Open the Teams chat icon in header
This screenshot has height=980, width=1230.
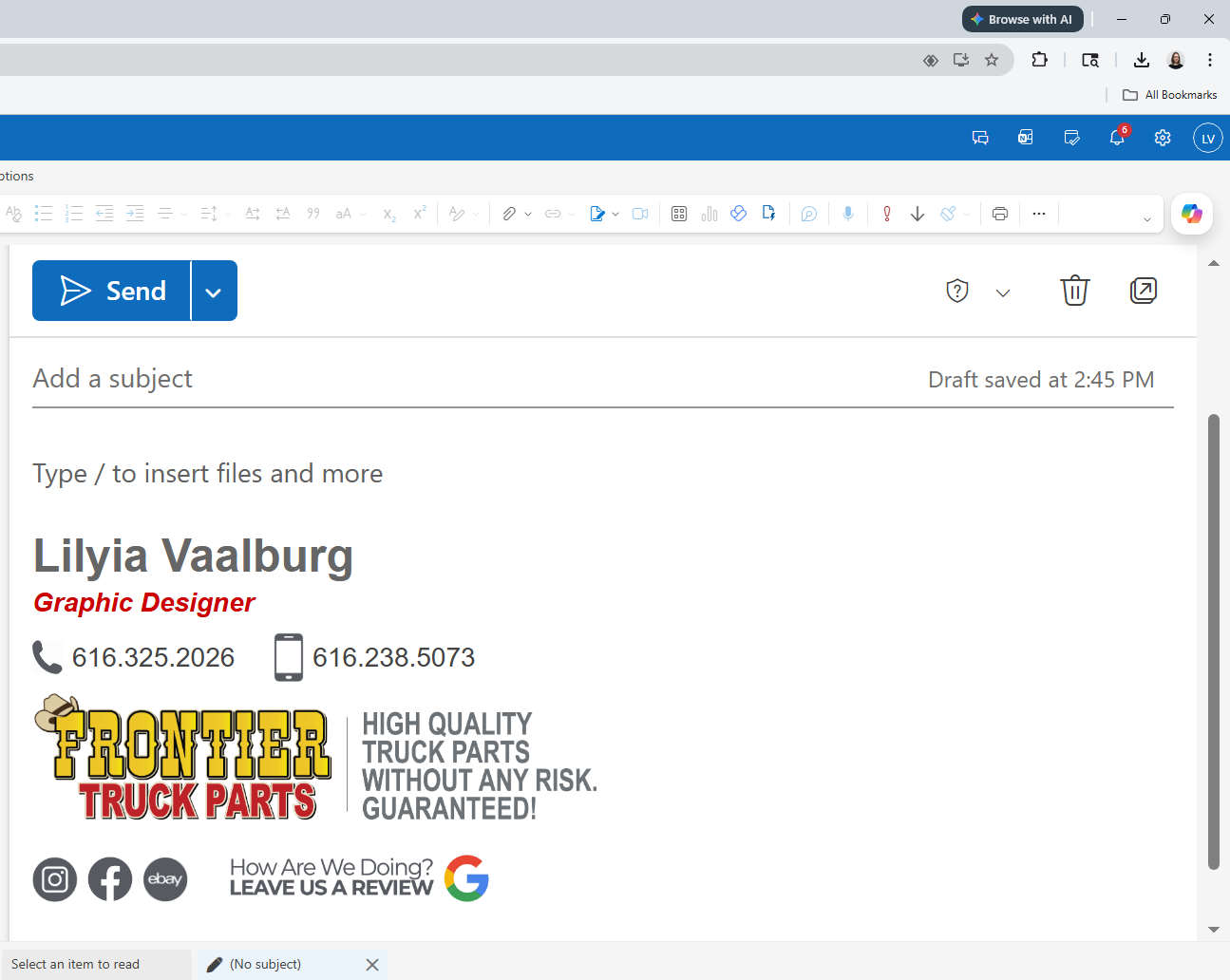[x=980, y=138]
